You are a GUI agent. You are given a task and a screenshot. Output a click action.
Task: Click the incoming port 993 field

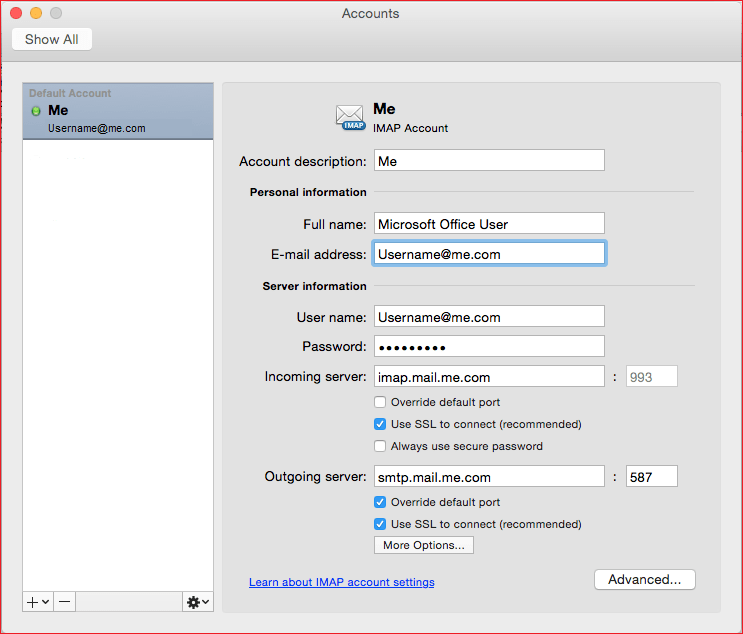(652, 376)
